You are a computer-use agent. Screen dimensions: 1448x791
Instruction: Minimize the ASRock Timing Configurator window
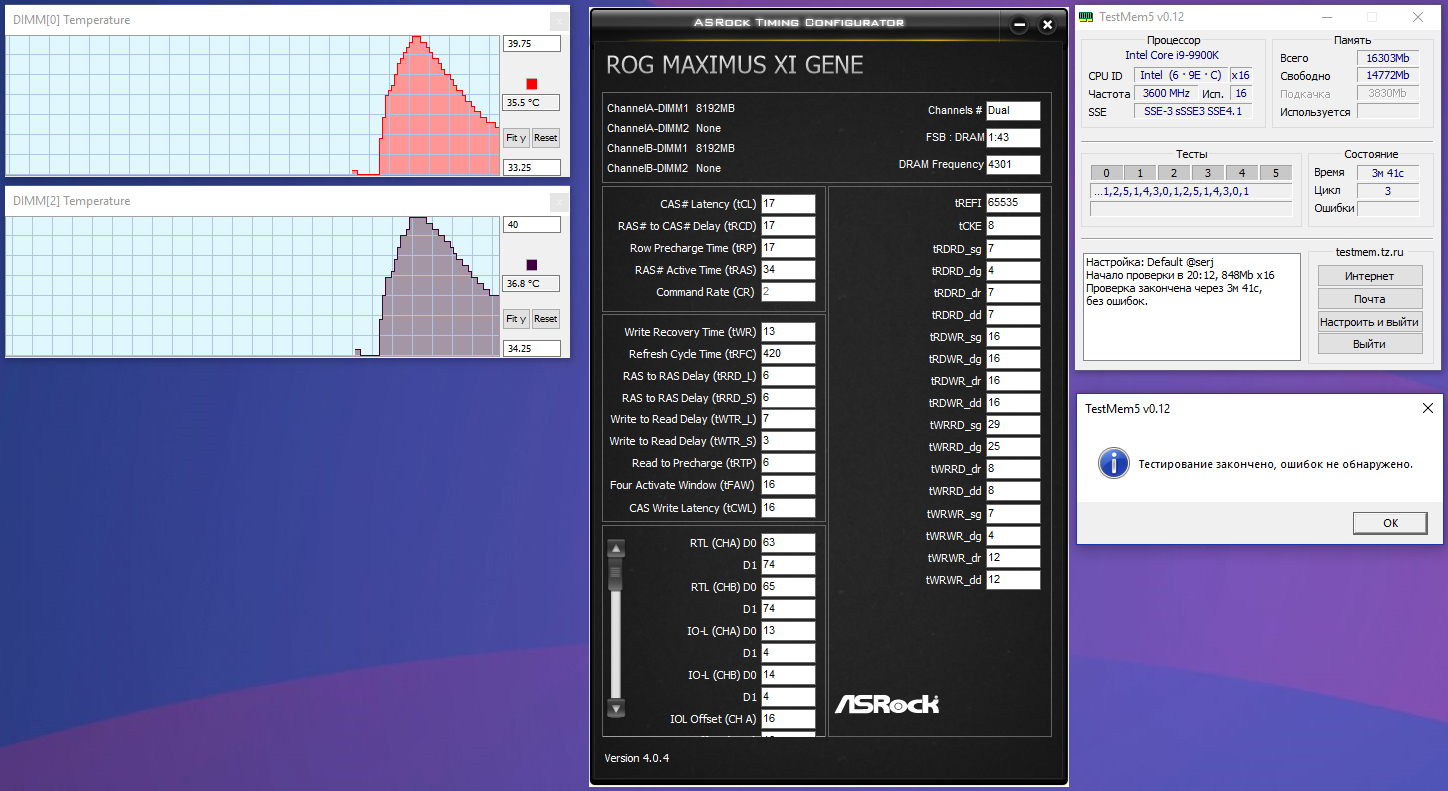tap(1018, 25)
